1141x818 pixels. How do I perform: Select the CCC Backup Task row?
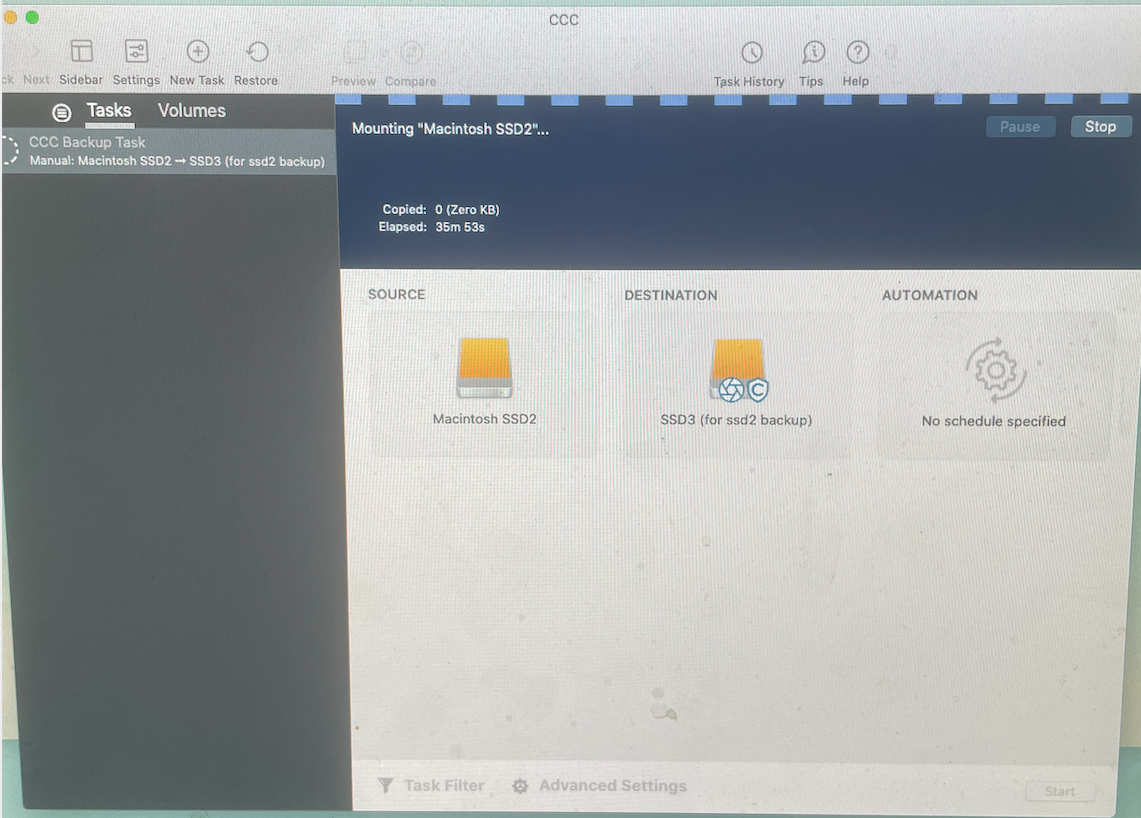[x=169, y=151]
